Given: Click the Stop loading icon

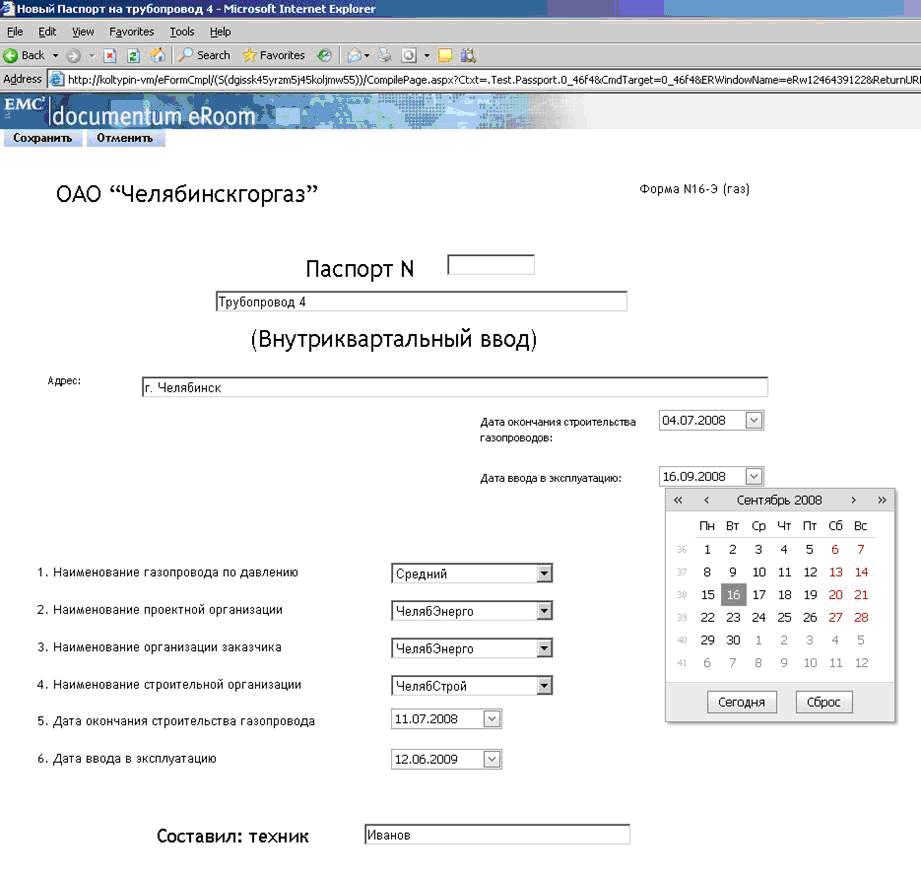Looking at the screenshot, I should coord(108,55).
